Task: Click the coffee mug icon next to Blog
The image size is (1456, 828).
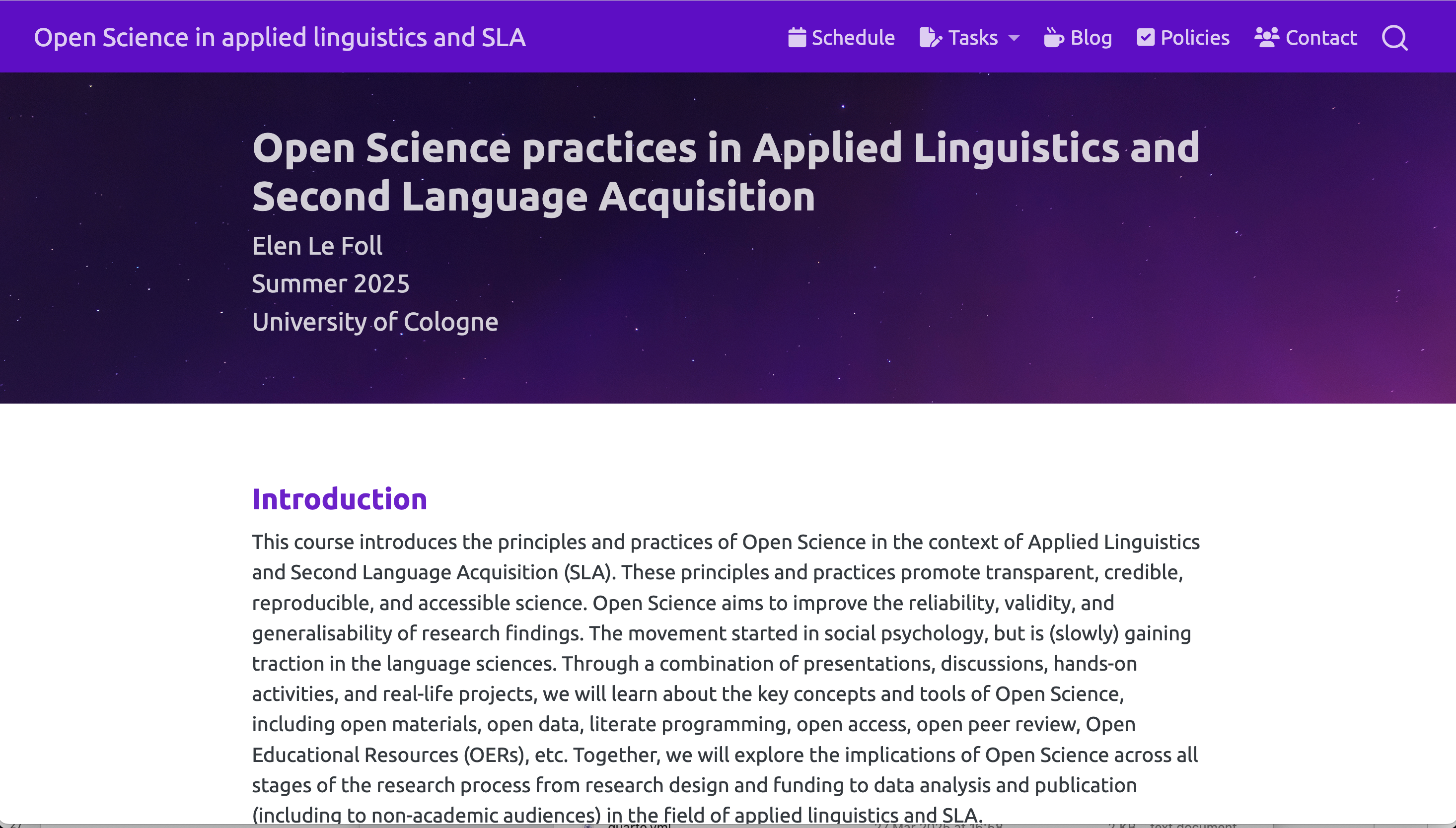Action: point(1054,37)
